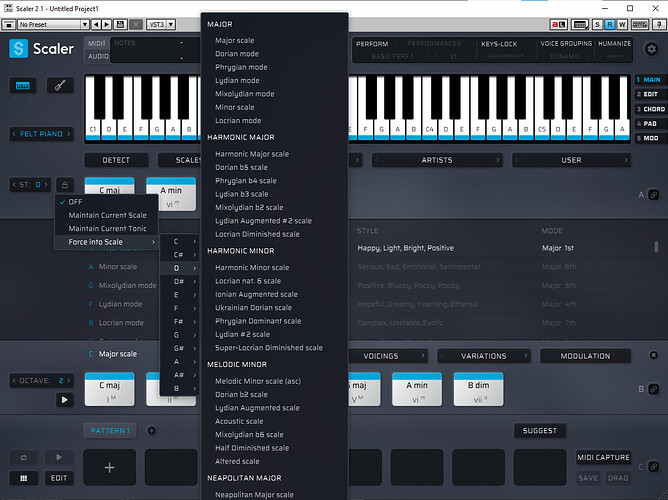Select Maintain Current Tonic
Screen dimensions: 668x500
point(107,228)
